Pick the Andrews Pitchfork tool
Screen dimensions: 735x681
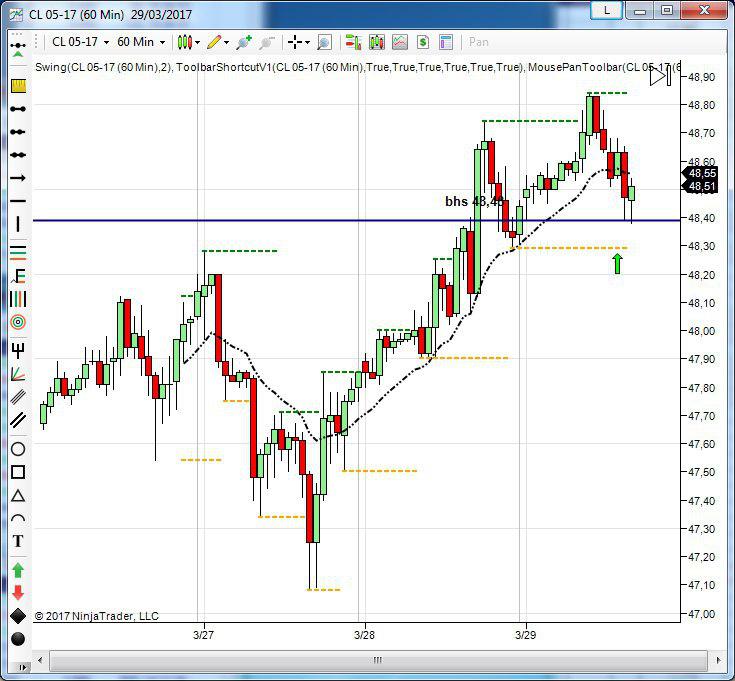click(x=18, y=349)
